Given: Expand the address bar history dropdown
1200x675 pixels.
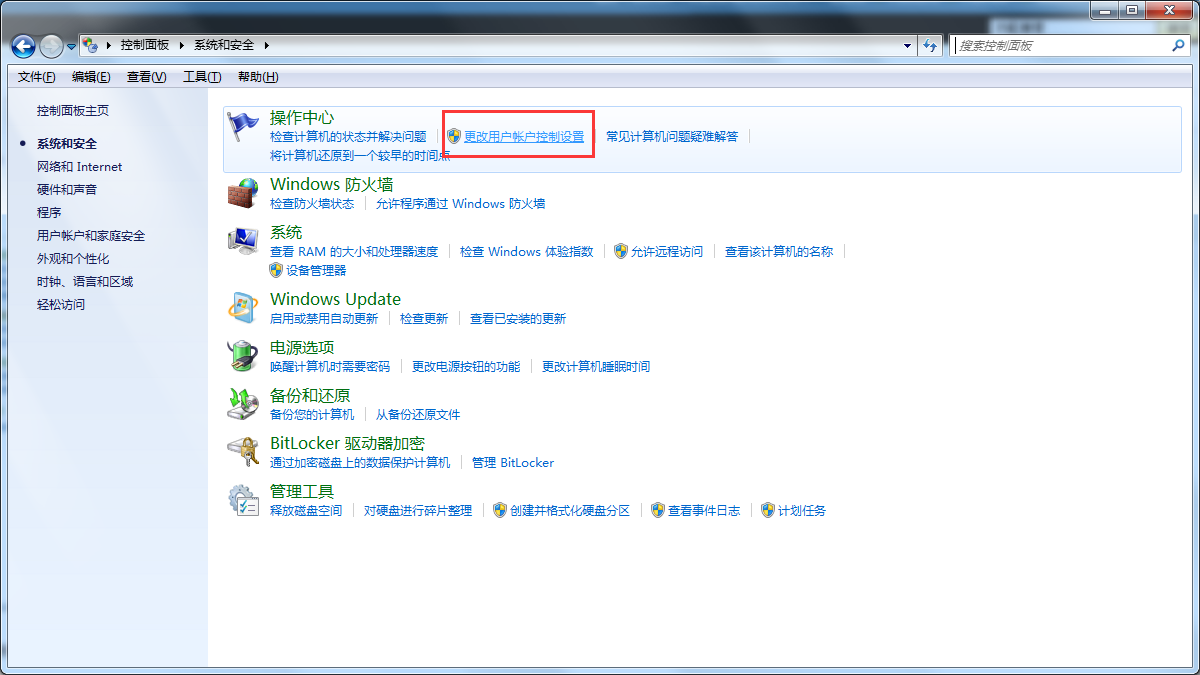Looking at the screenshot, I should (907, 45).
